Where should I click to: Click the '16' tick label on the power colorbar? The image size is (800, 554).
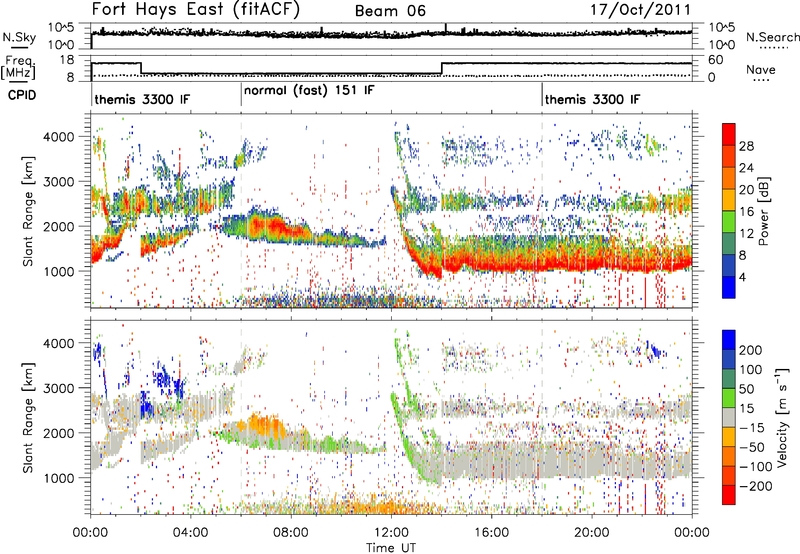(x=746, y=212)
